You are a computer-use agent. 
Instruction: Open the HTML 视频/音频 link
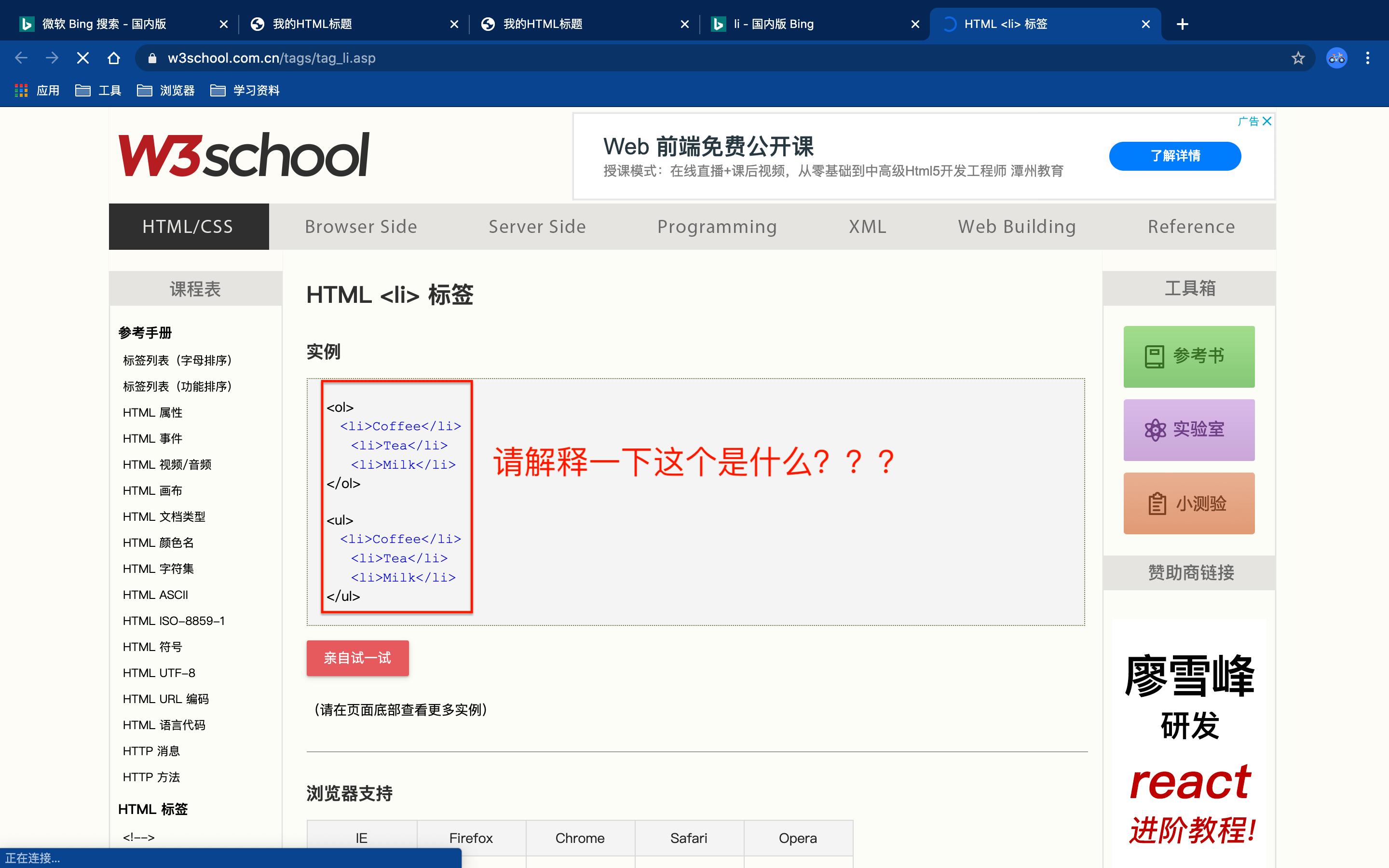(x=167, y=464)
